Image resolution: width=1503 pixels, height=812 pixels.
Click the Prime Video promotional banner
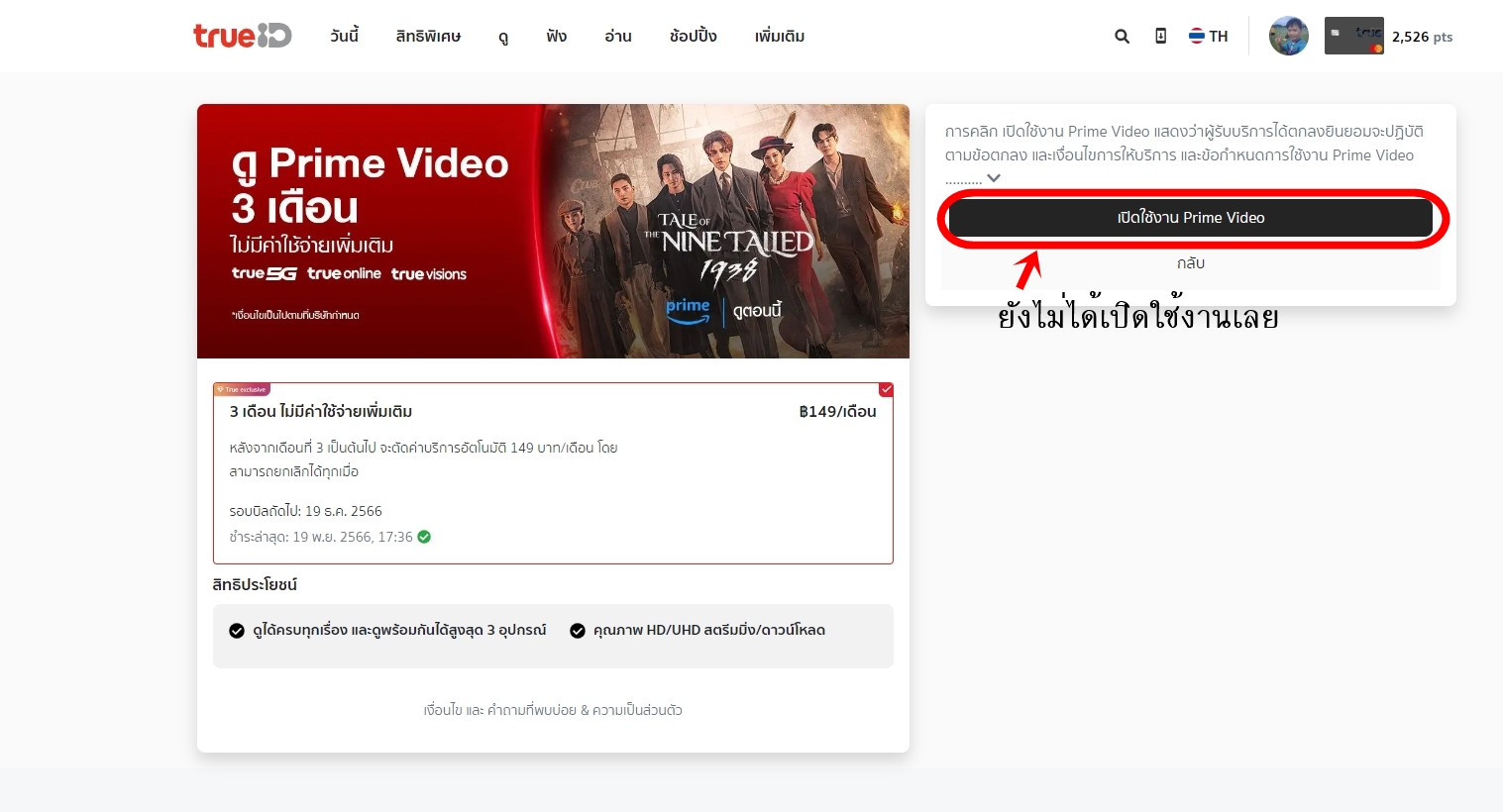(553, 231)
